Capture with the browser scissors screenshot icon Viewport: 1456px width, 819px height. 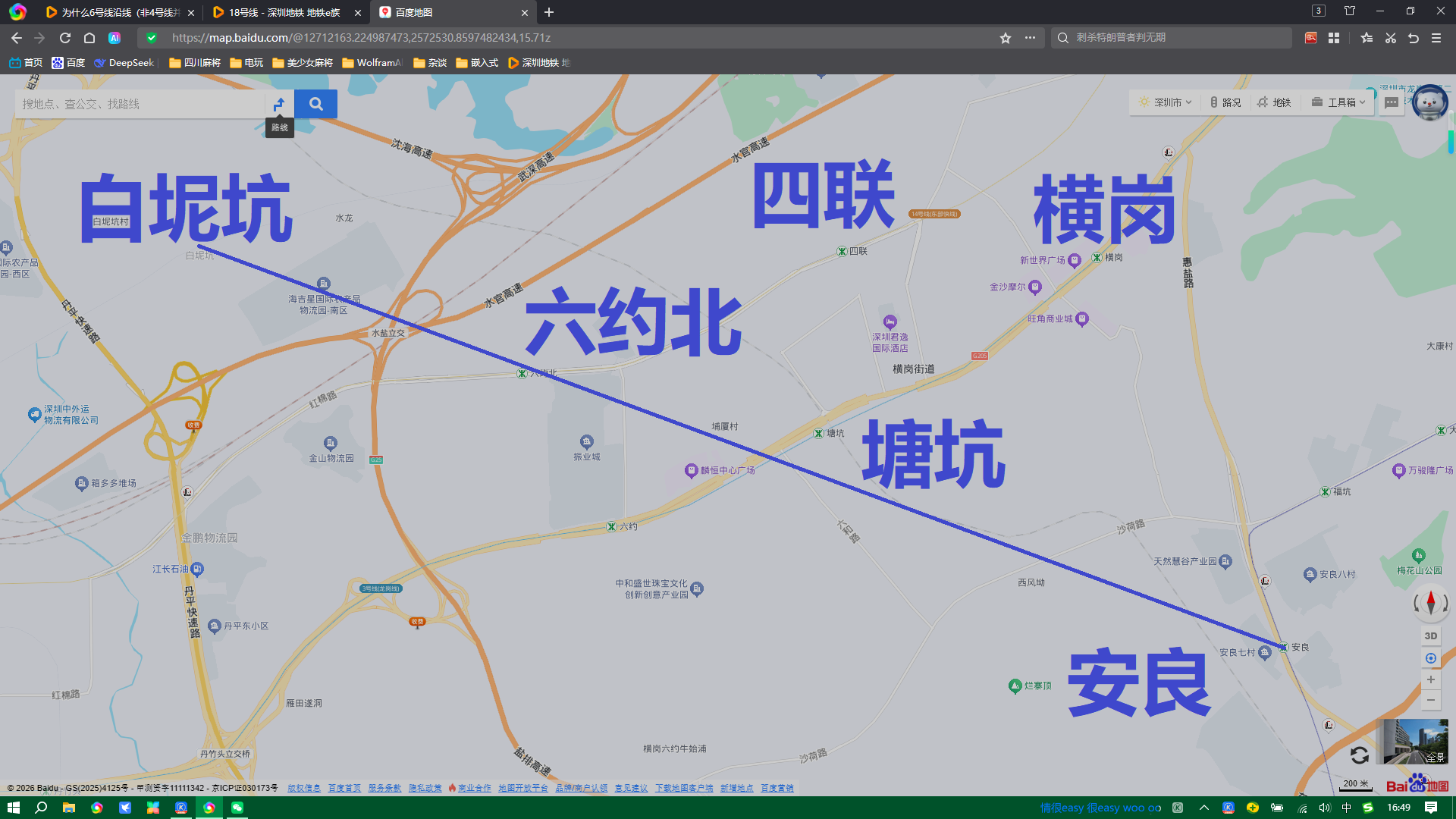tap(1390, 38)
